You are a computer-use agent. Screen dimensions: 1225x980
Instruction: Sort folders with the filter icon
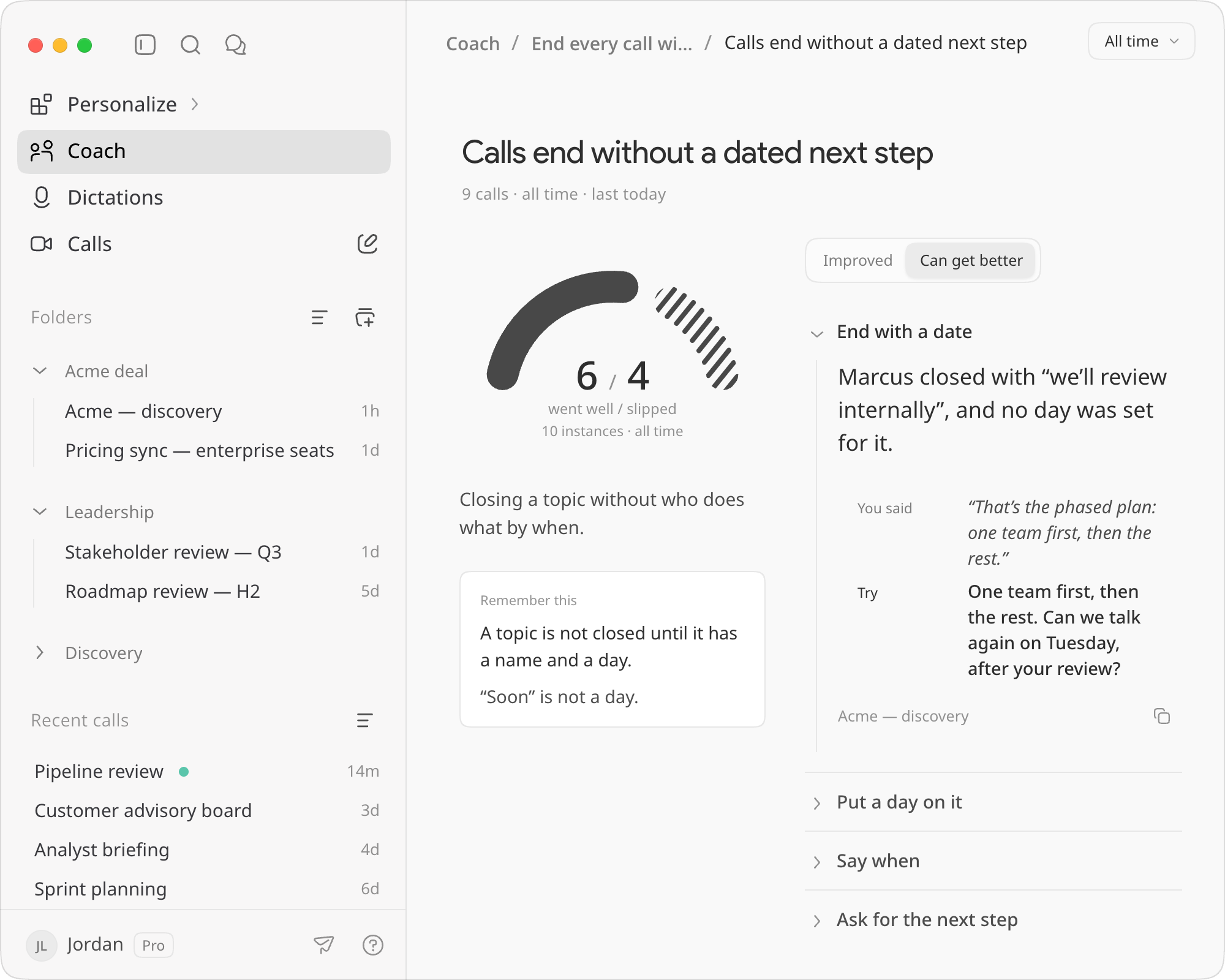tap(319, 317)
